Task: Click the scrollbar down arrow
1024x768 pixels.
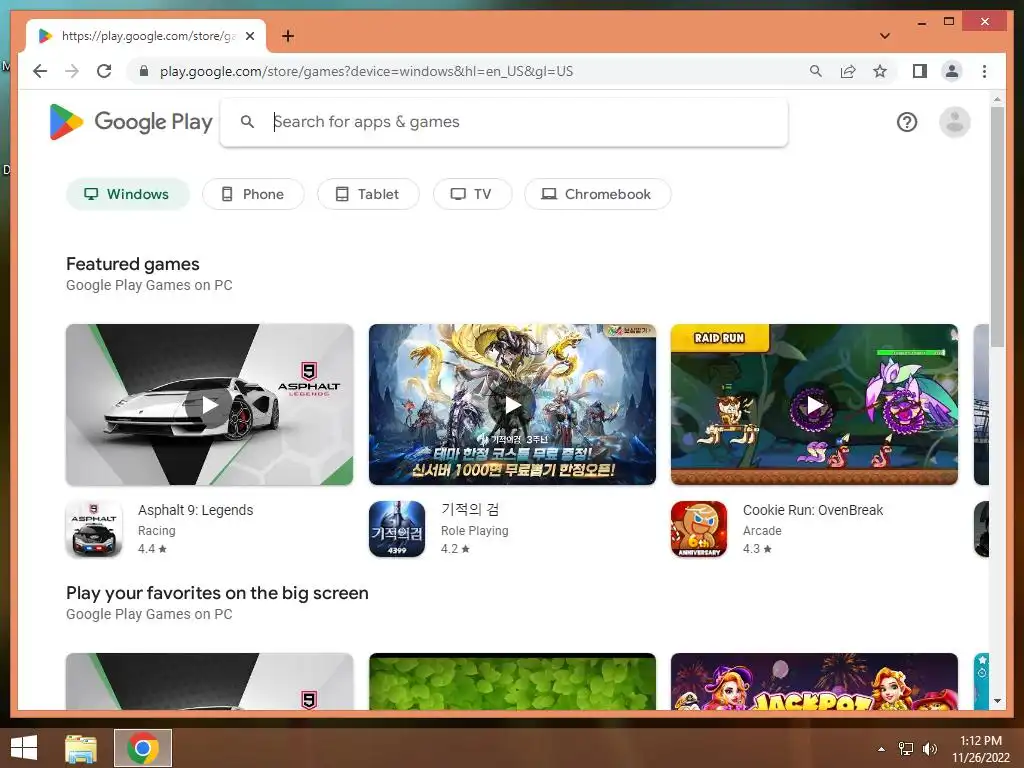Action: point(997,701)
